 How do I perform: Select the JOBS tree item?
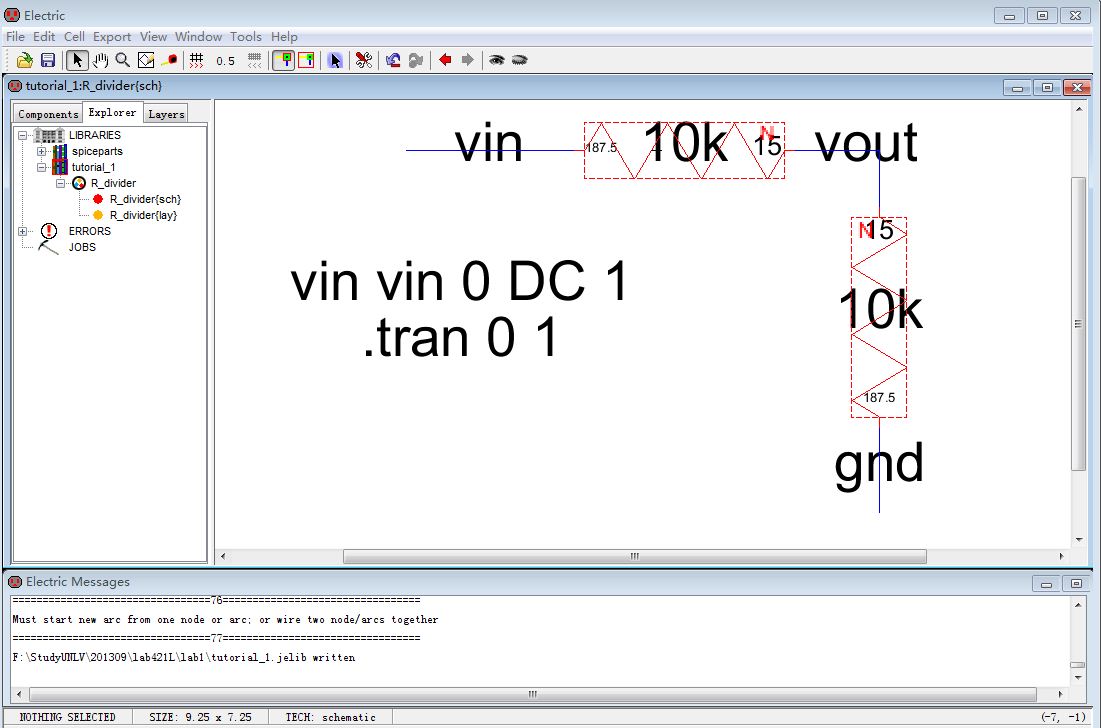coord(82,247)
